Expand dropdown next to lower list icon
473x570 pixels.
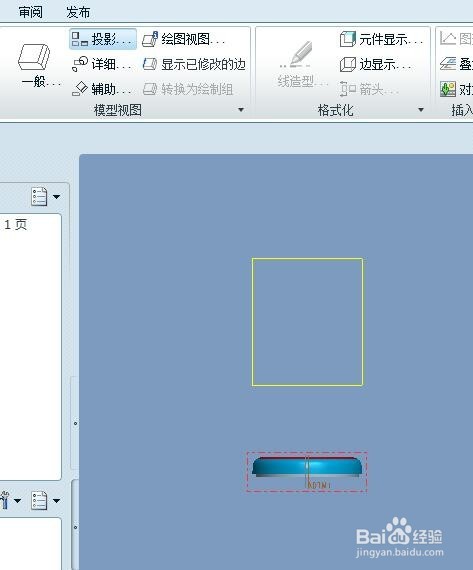point(56,501)
